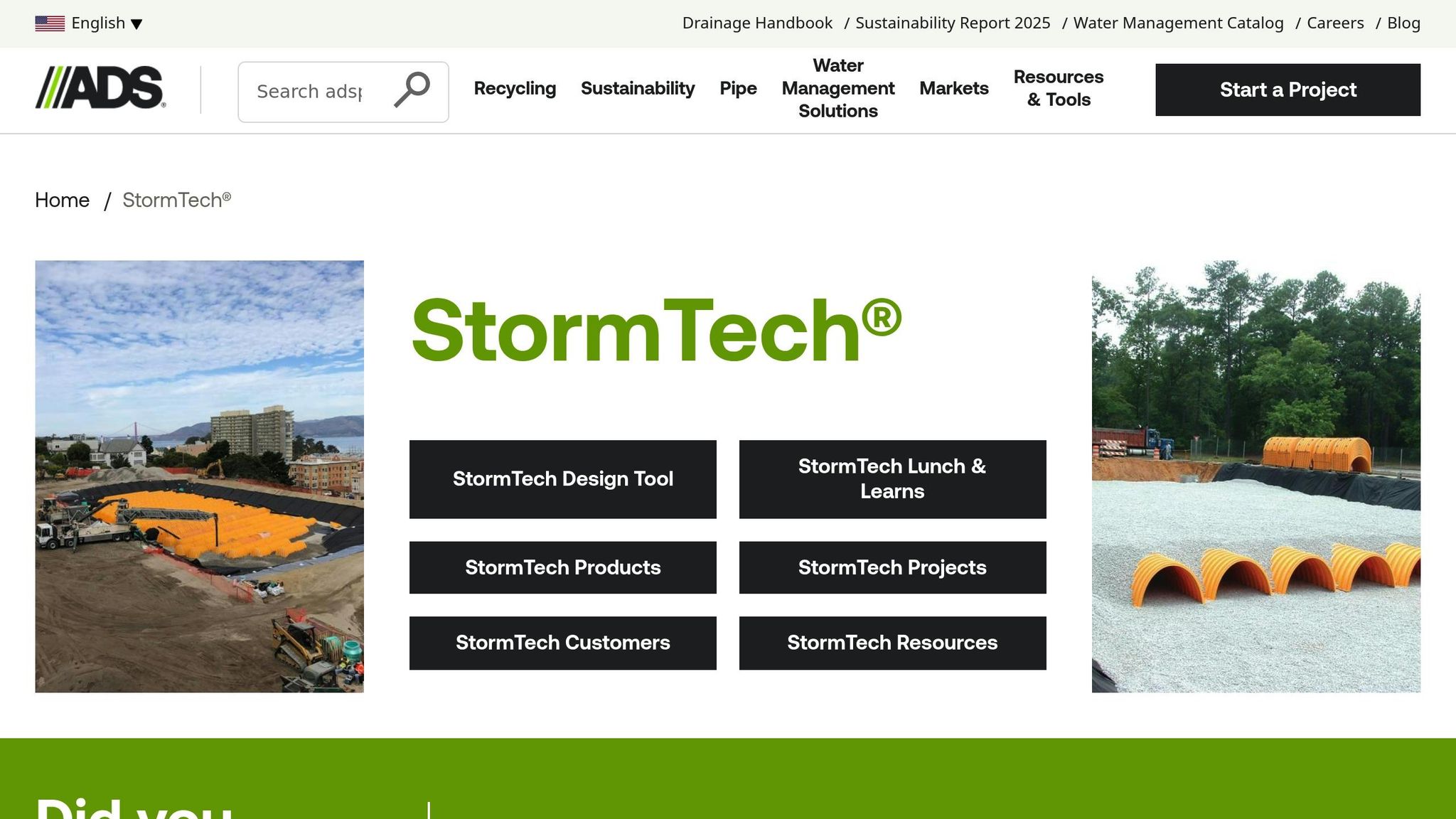Navigate to Home via breadcrumb
Image resolution: width=1456 pixels, height=819 pixels.
click(62, 200)
